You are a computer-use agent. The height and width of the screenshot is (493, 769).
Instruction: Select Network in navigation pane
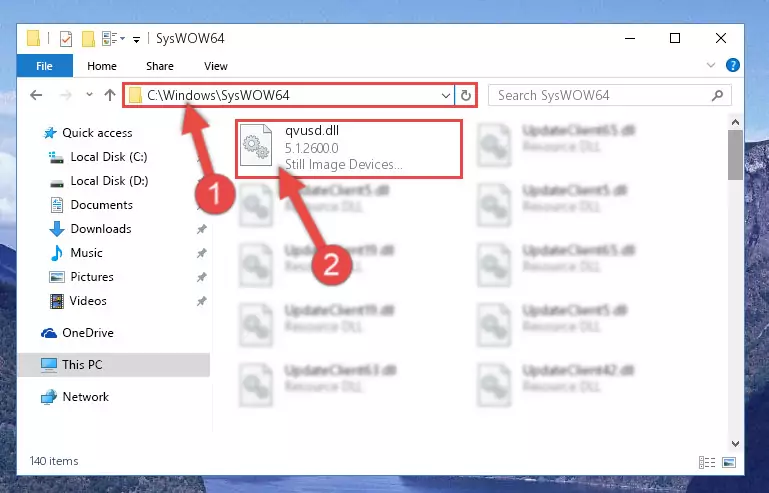(86, 397)
